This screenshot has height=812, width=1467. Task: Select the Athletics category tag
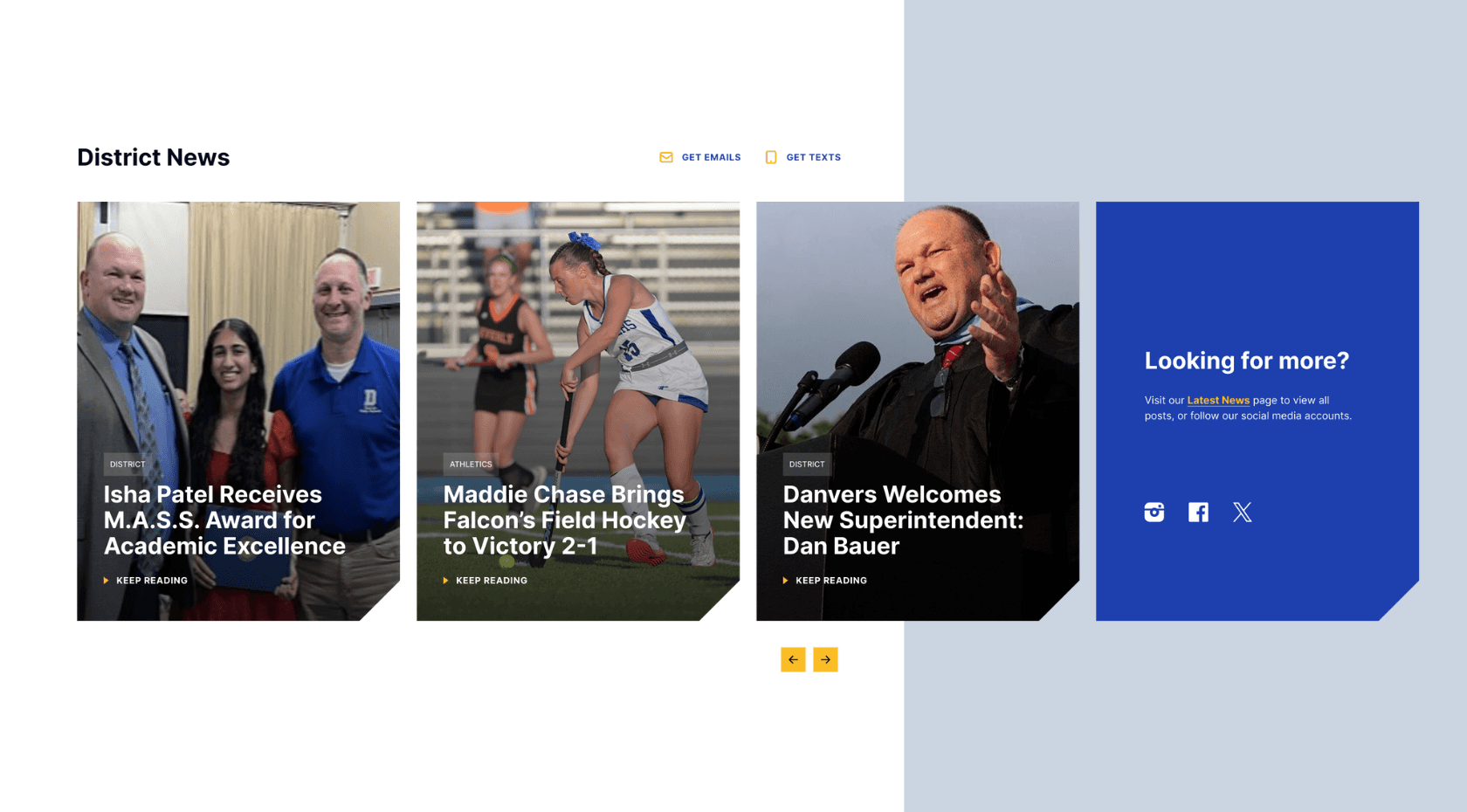pyautogui.click(x=471, y=464)
